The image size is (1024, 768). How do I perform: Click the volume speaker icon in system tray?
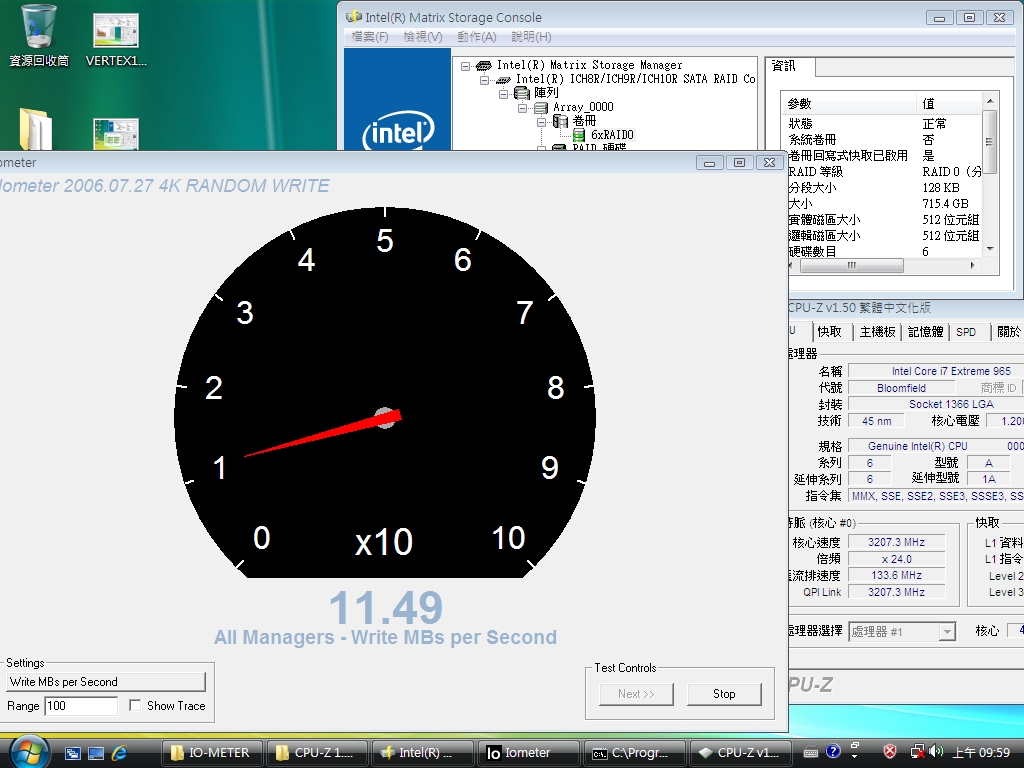click(937, 752)
